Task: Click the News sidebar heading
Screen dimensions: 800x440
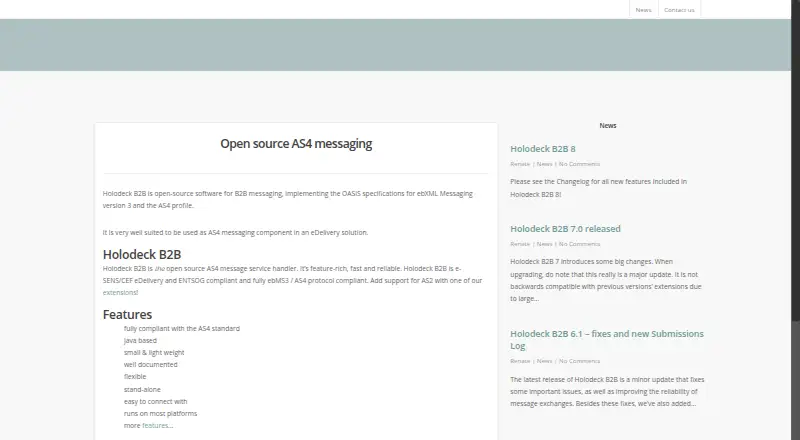Action: 608,126
